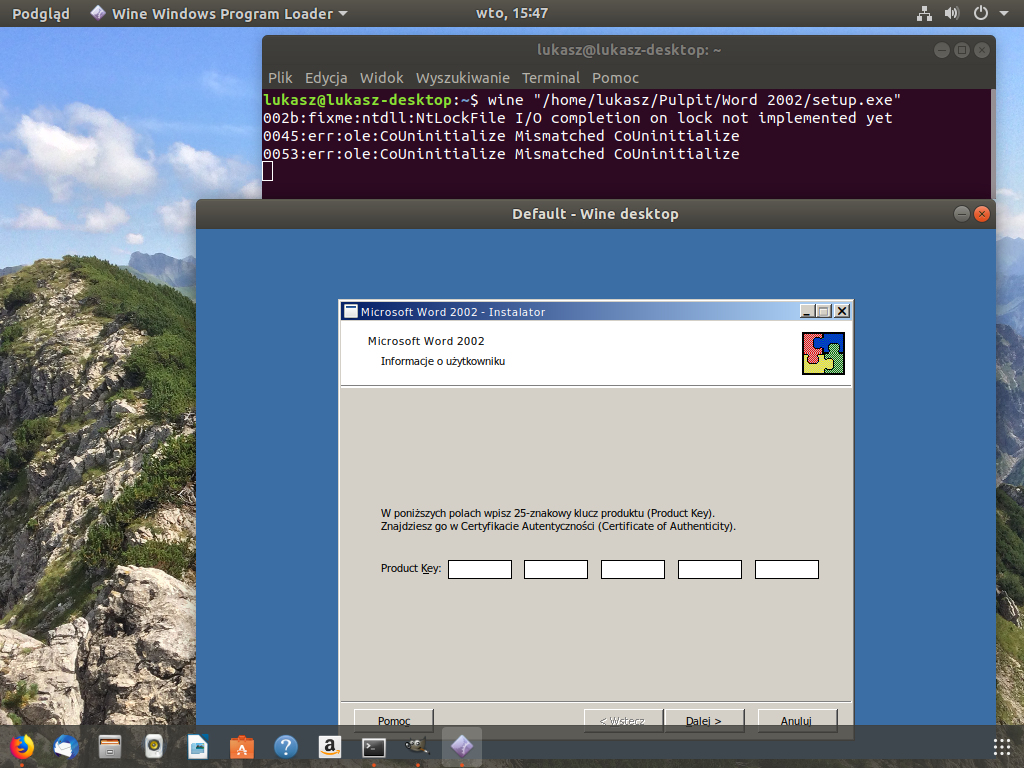Open the Help icon in the dock
The image size is (1024, 768).
[285, 746]
